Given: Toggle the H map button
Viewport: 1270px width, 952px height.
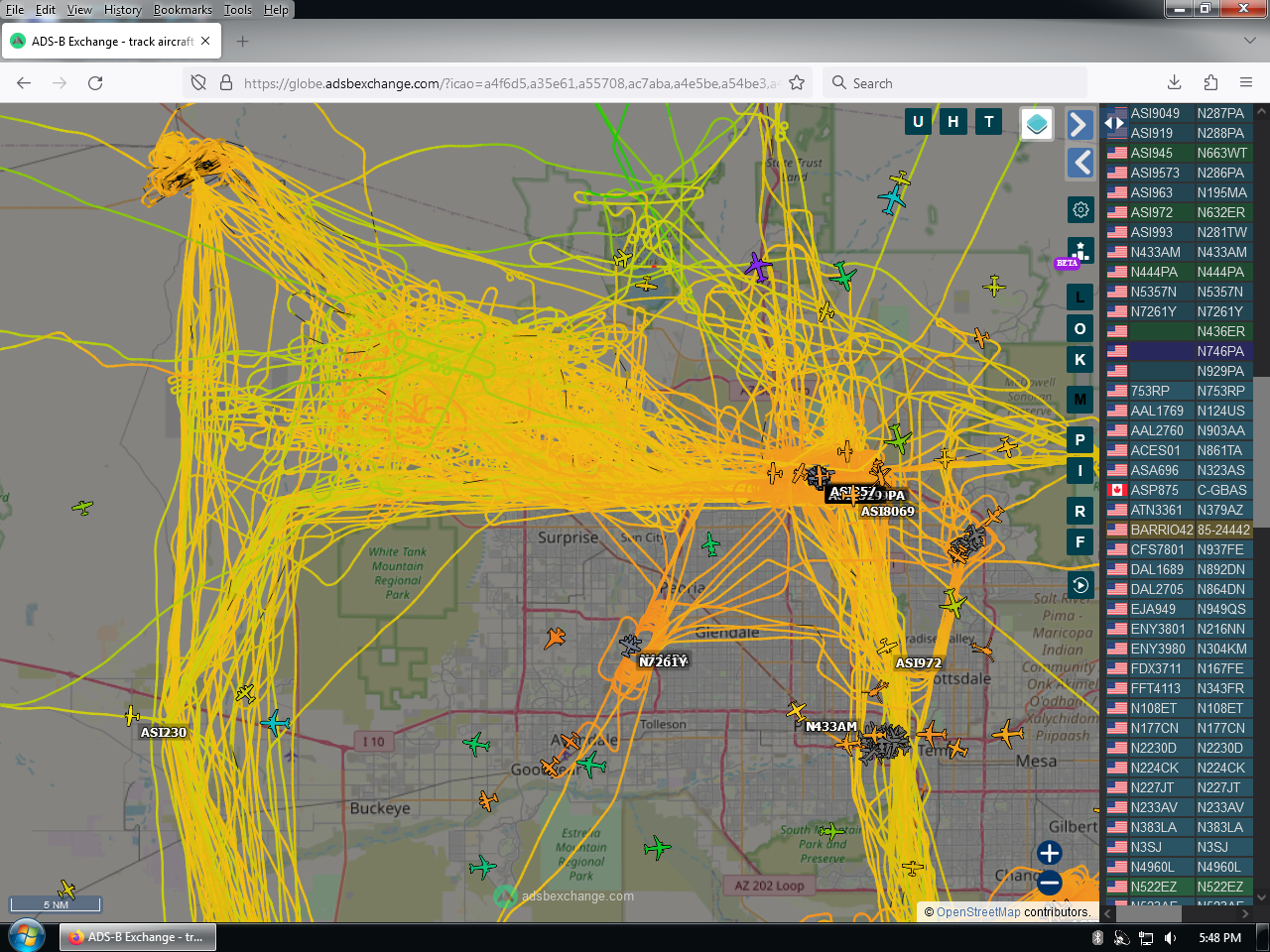Looking at the screenshot, I should (x=953, y=122).
